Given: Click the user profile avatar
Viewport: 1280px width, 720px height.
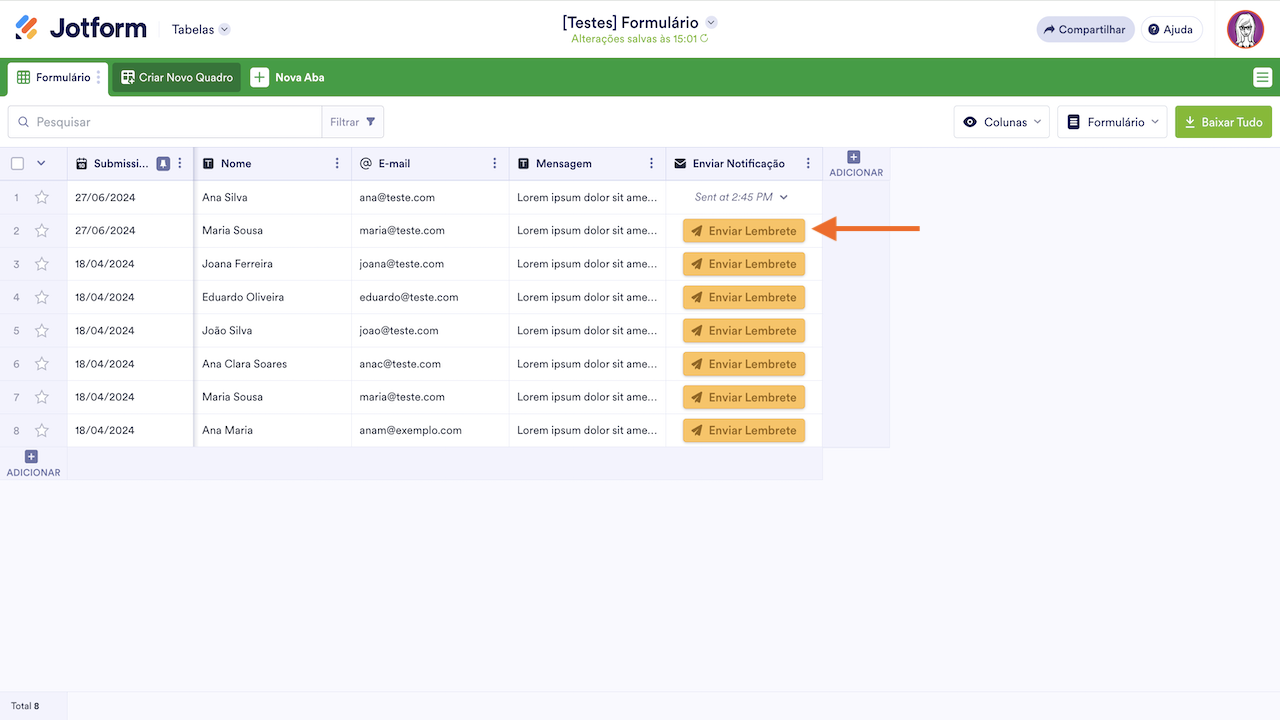Looking at the screenshot, I should point(1245,29).
